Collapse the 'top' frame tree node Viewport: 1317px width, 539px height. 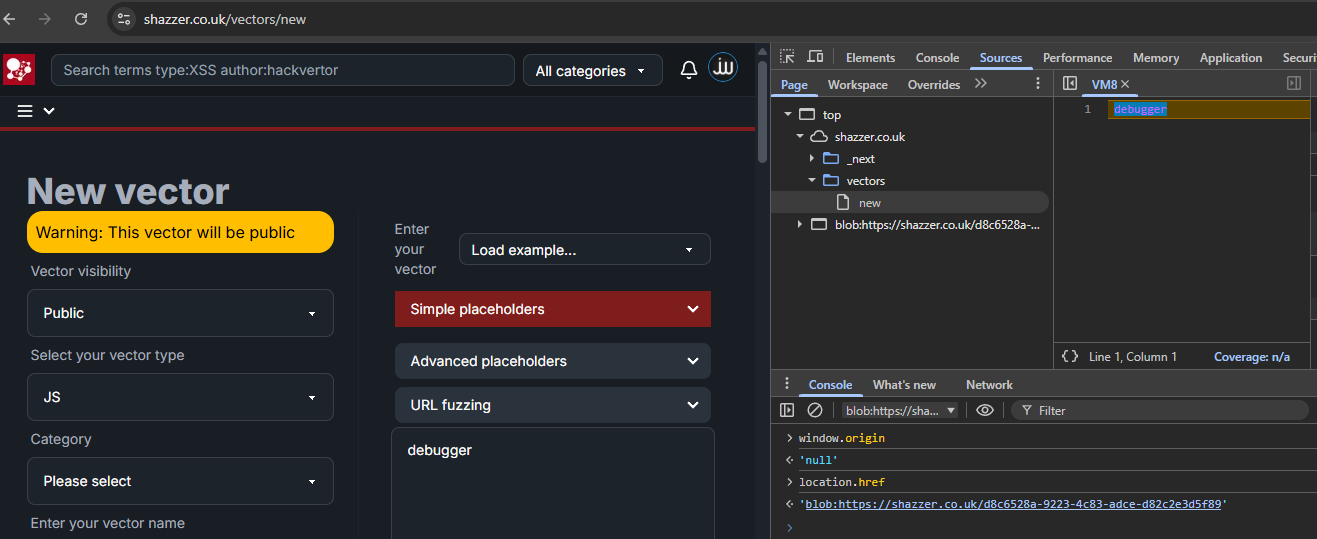pos(788,115)
